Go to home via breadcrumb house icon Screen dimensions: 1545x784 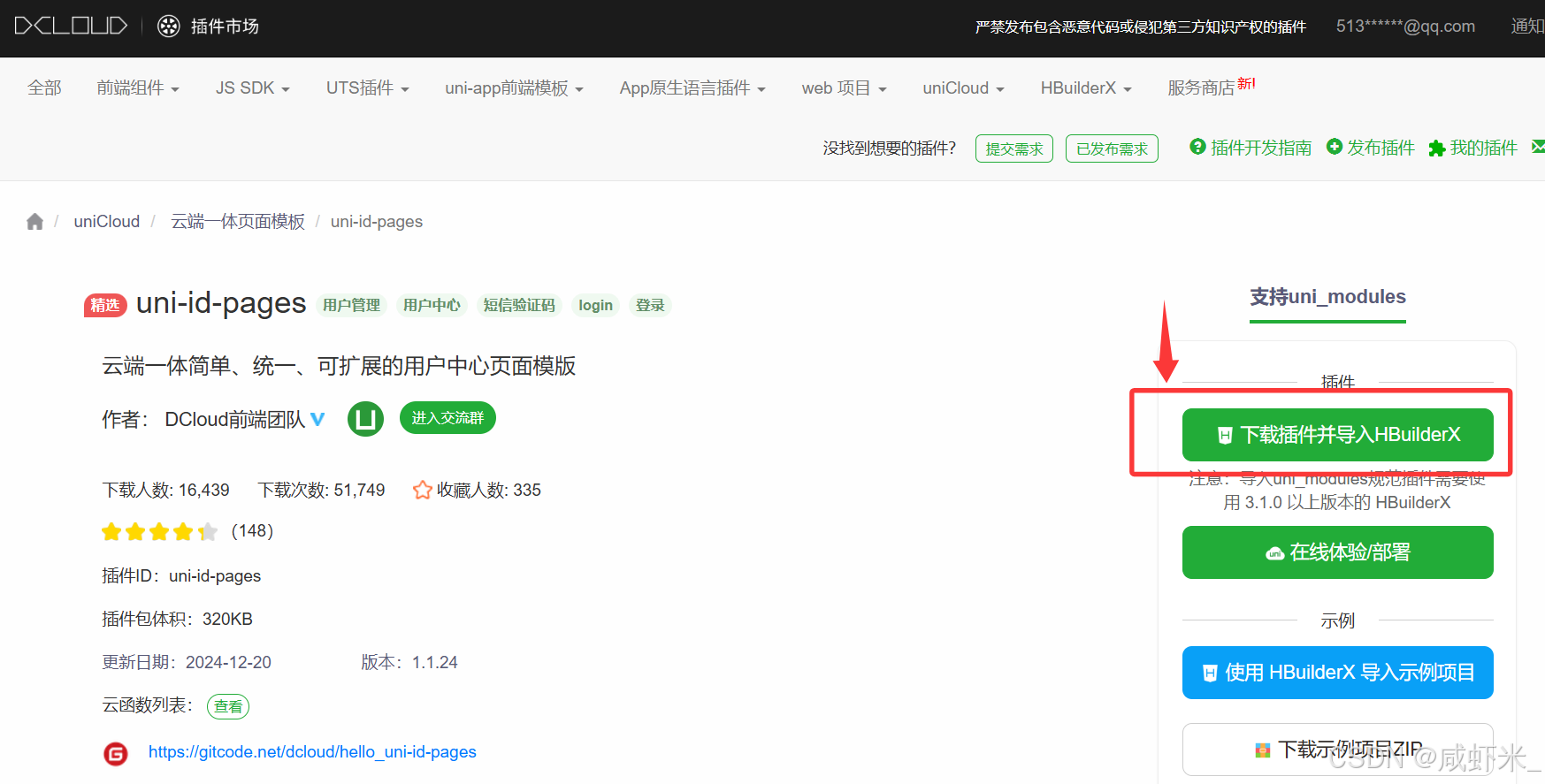(x=34, y=221)
